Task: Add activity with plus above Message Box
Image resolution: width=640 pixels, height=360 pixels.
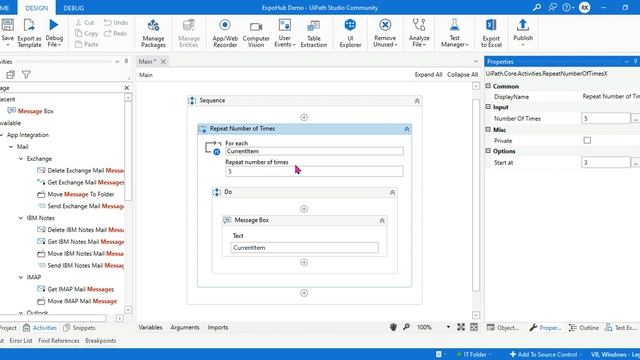Action: [304, 209]
